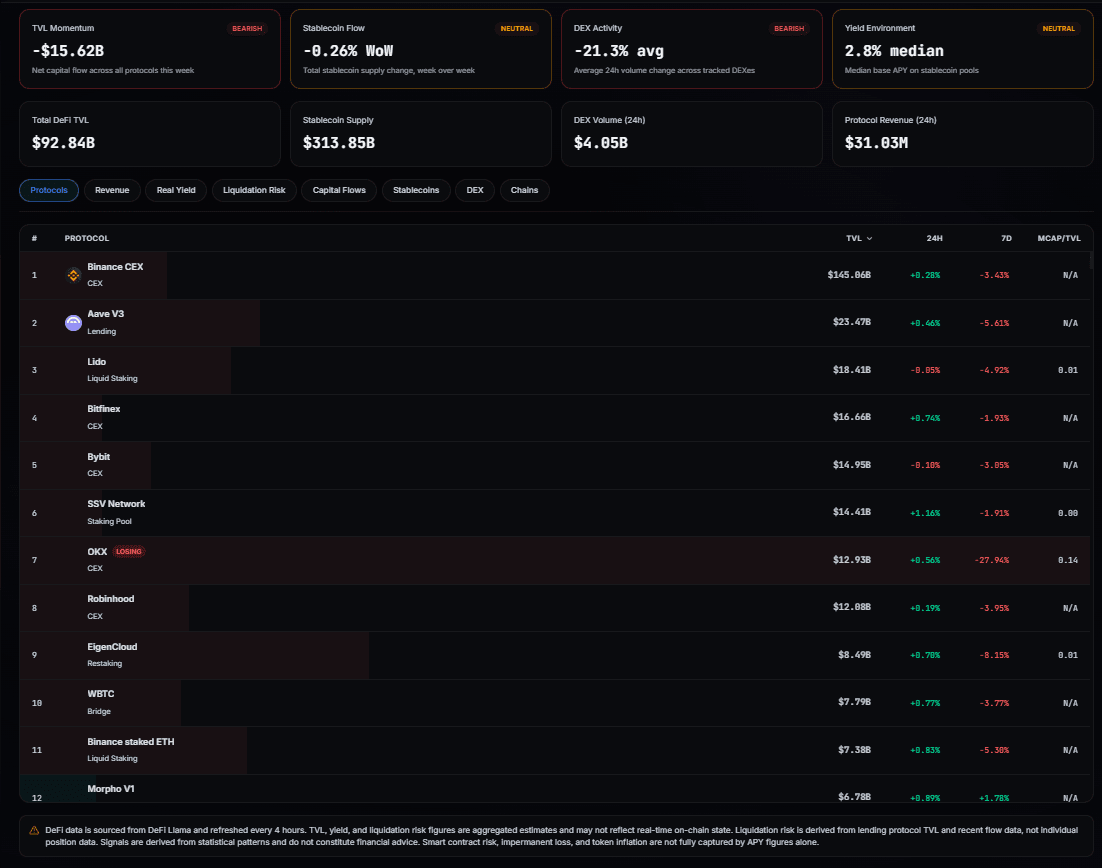Open the Chains tab
This screenshot has height=868, width=1102.
(524, 190)
